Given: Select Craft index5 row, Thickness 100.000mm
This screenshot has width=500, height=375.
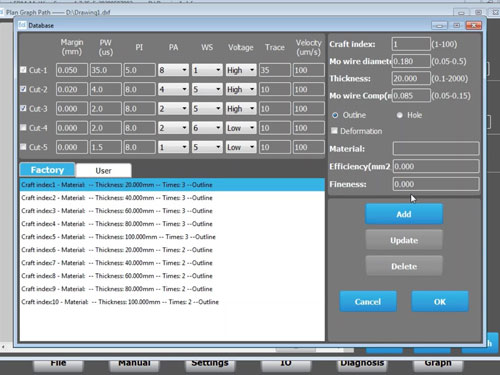Looking at the screenshot, I should 172,237.
